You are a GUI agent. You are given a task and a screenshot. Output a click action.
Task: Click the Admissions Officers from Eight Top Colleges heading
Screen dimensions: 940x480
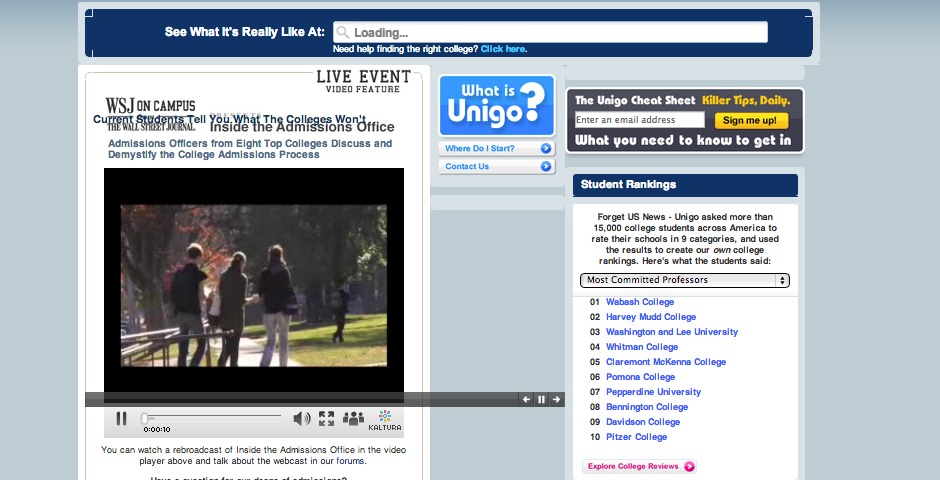pyautogui.click(x=250, y=149)
